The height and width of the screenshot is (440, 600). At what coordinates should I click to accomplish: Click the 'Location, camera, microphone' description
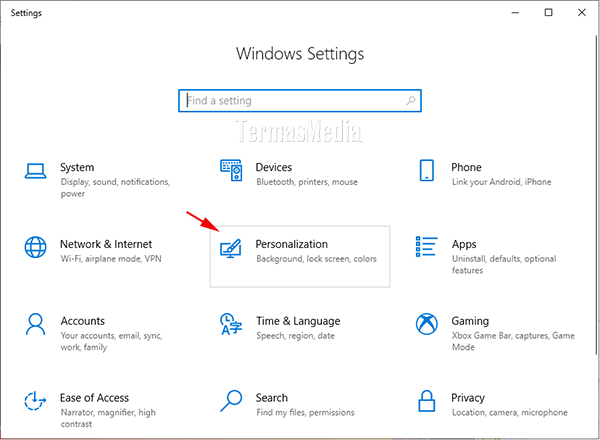(x=510, y=412)
